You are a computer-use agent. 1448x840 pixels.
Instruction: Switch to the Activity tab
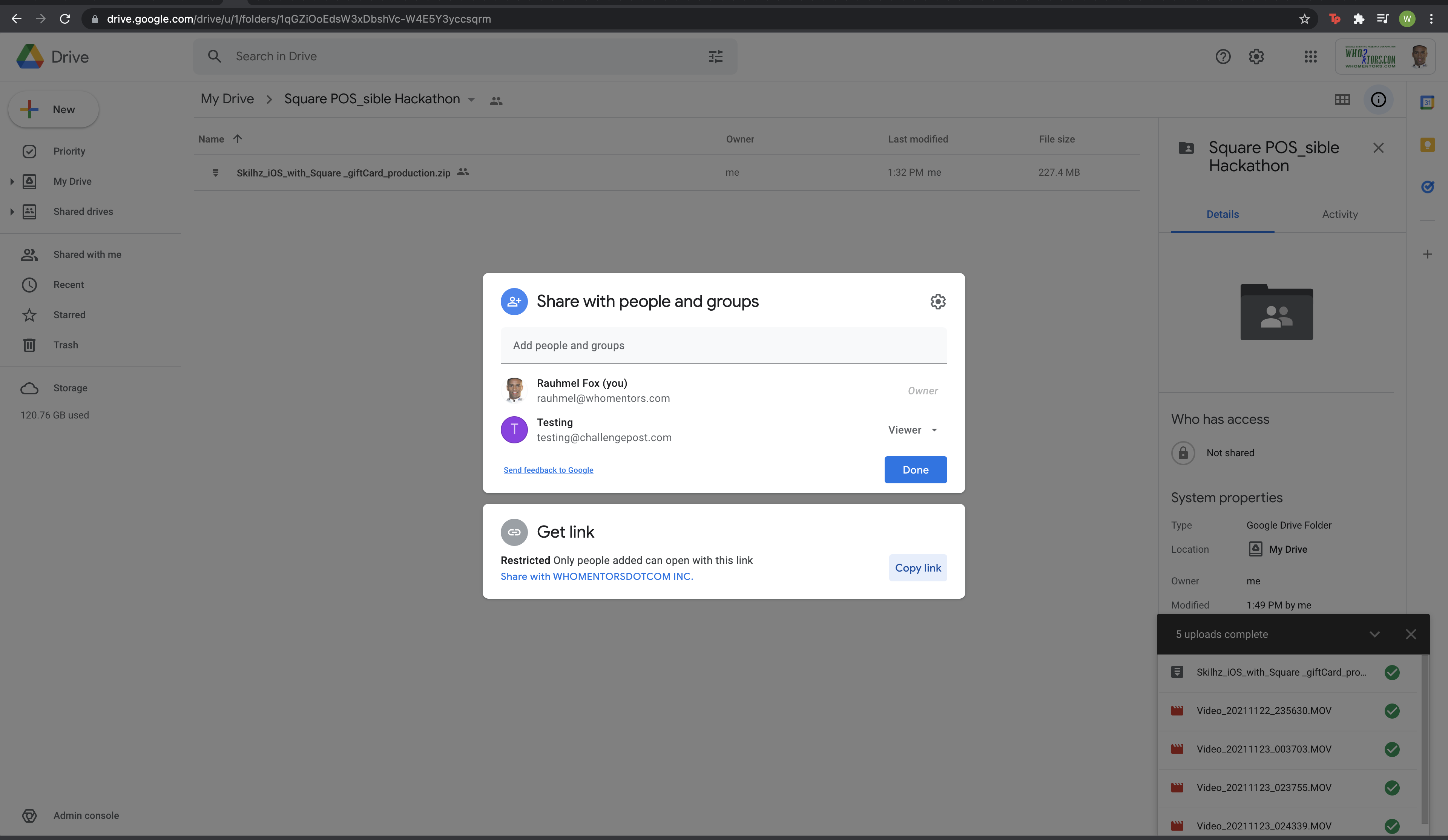[x=1339, y=214]
